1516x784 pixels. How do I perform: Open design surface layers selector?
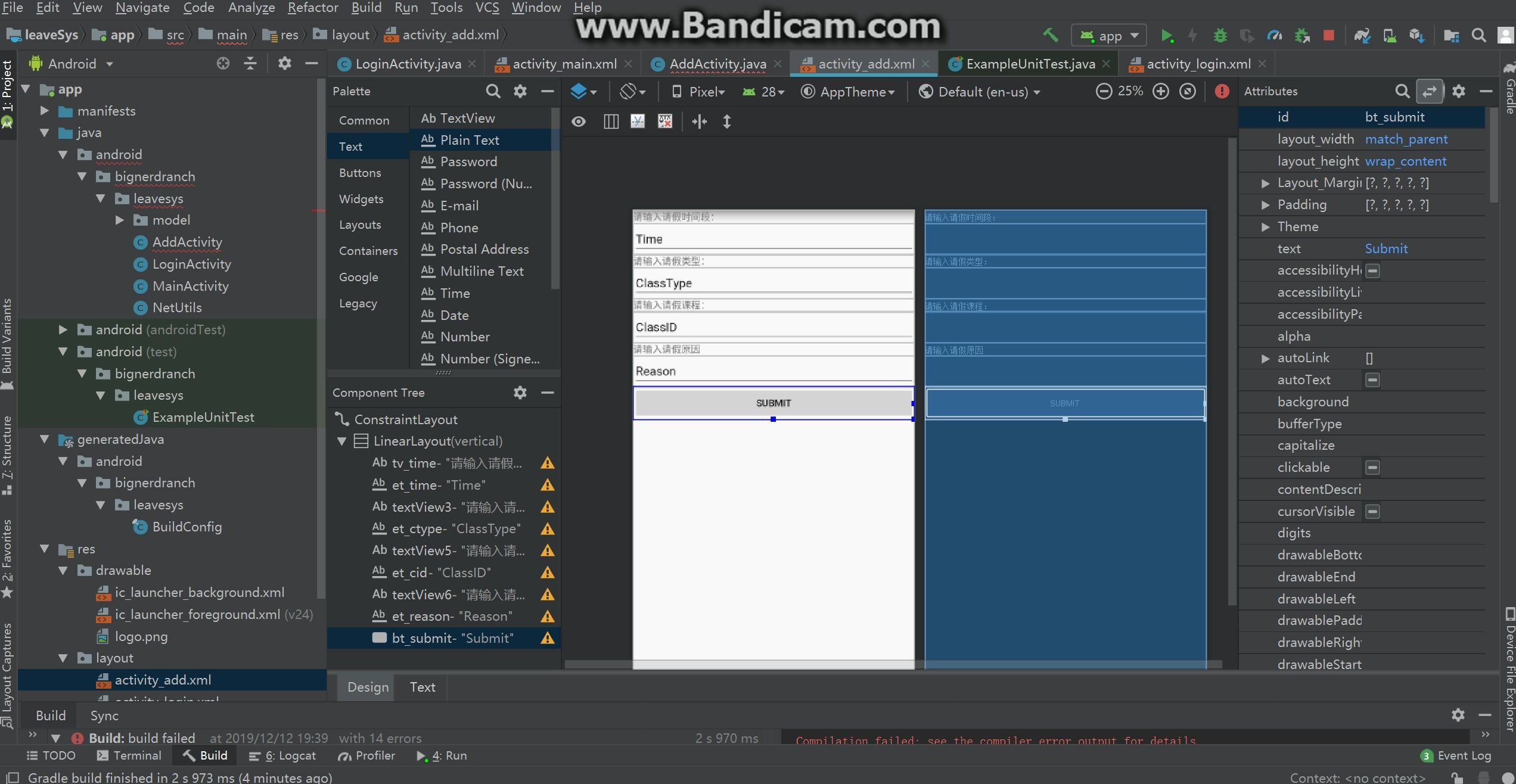click(583, 92)
